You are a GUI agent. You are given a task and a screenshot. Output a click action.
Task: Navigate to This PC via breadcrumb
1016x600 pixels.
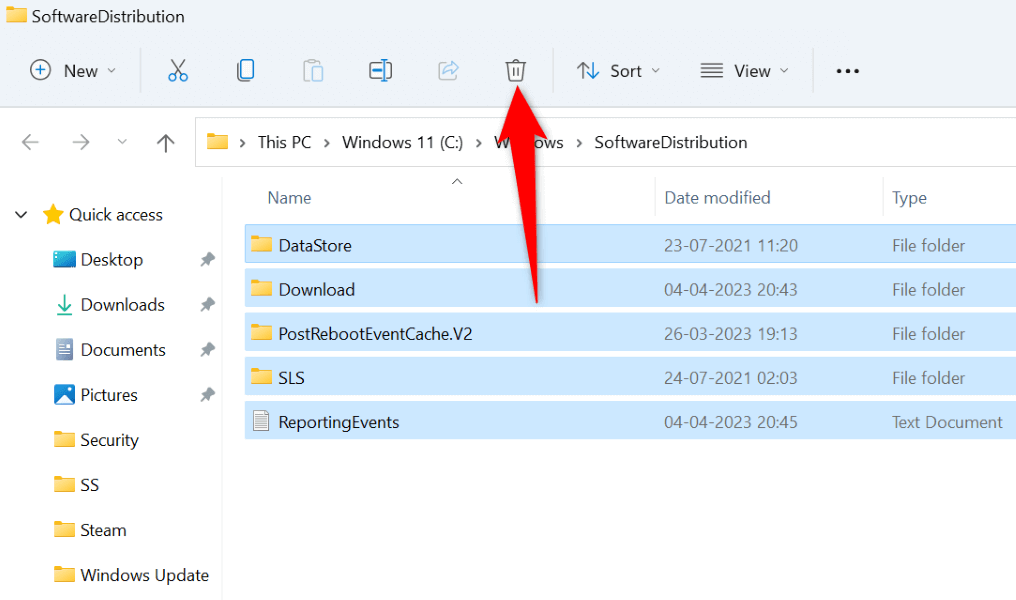click(284, 142)
